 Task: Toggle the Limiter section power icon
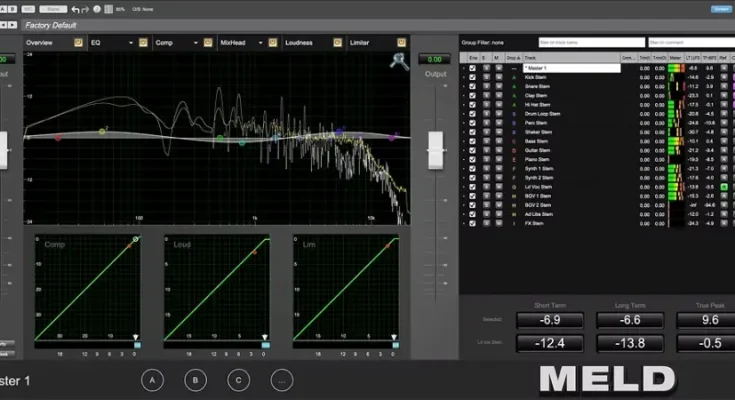[x=401, y=43]
